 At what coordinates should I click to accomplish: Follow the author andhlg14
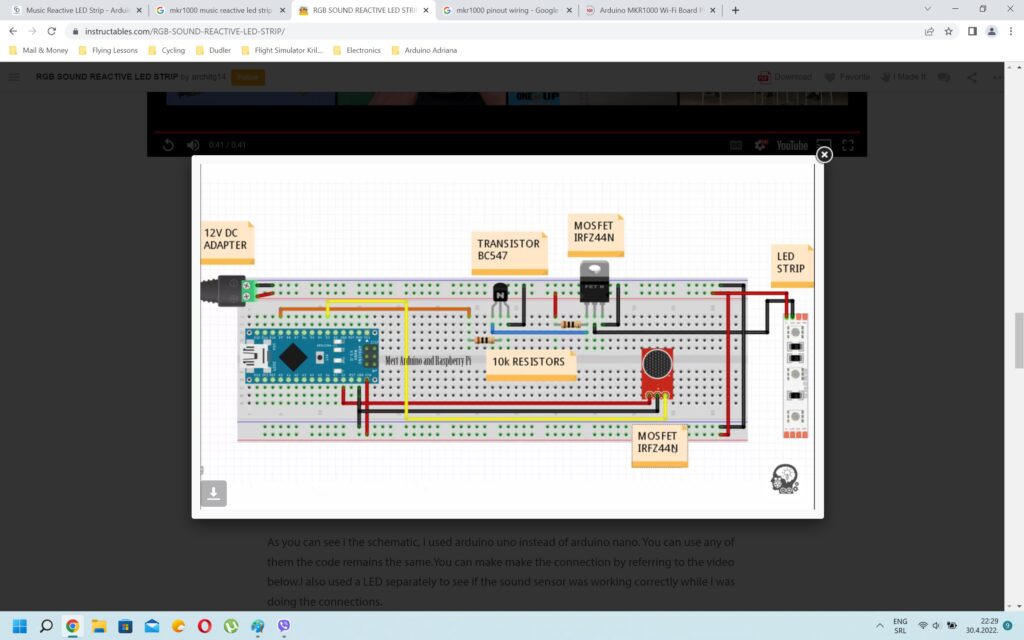246,76
